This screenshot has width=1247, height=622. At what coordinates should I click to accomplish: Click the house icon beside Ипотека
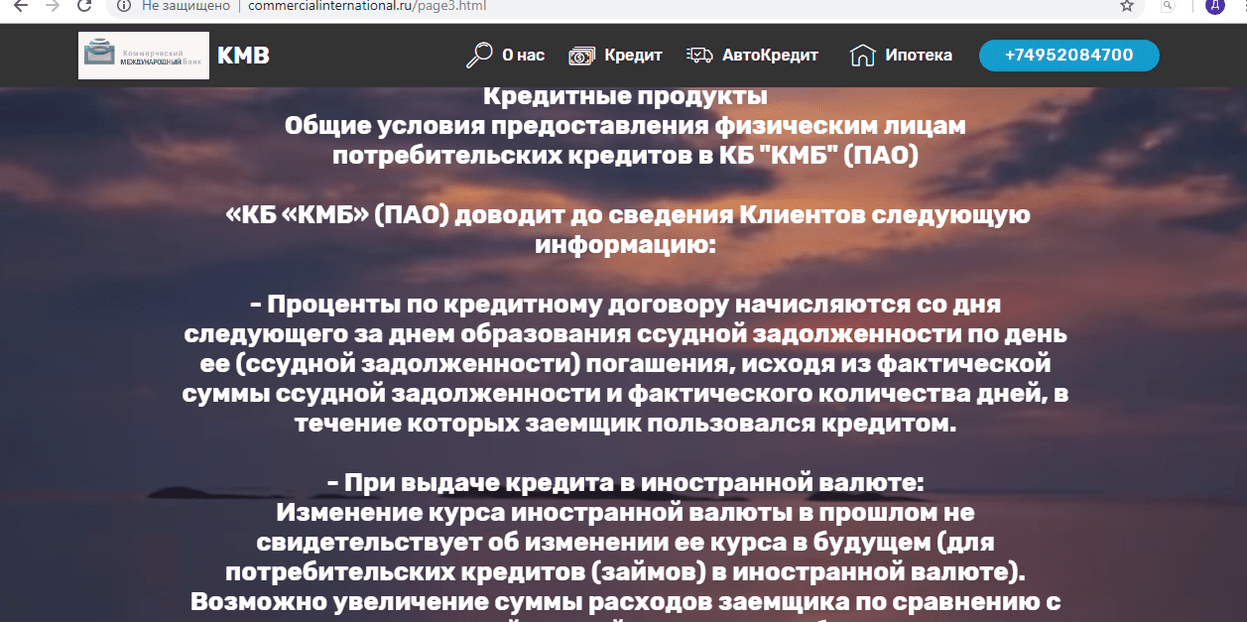pyautogui.click(x=862, y=55)
